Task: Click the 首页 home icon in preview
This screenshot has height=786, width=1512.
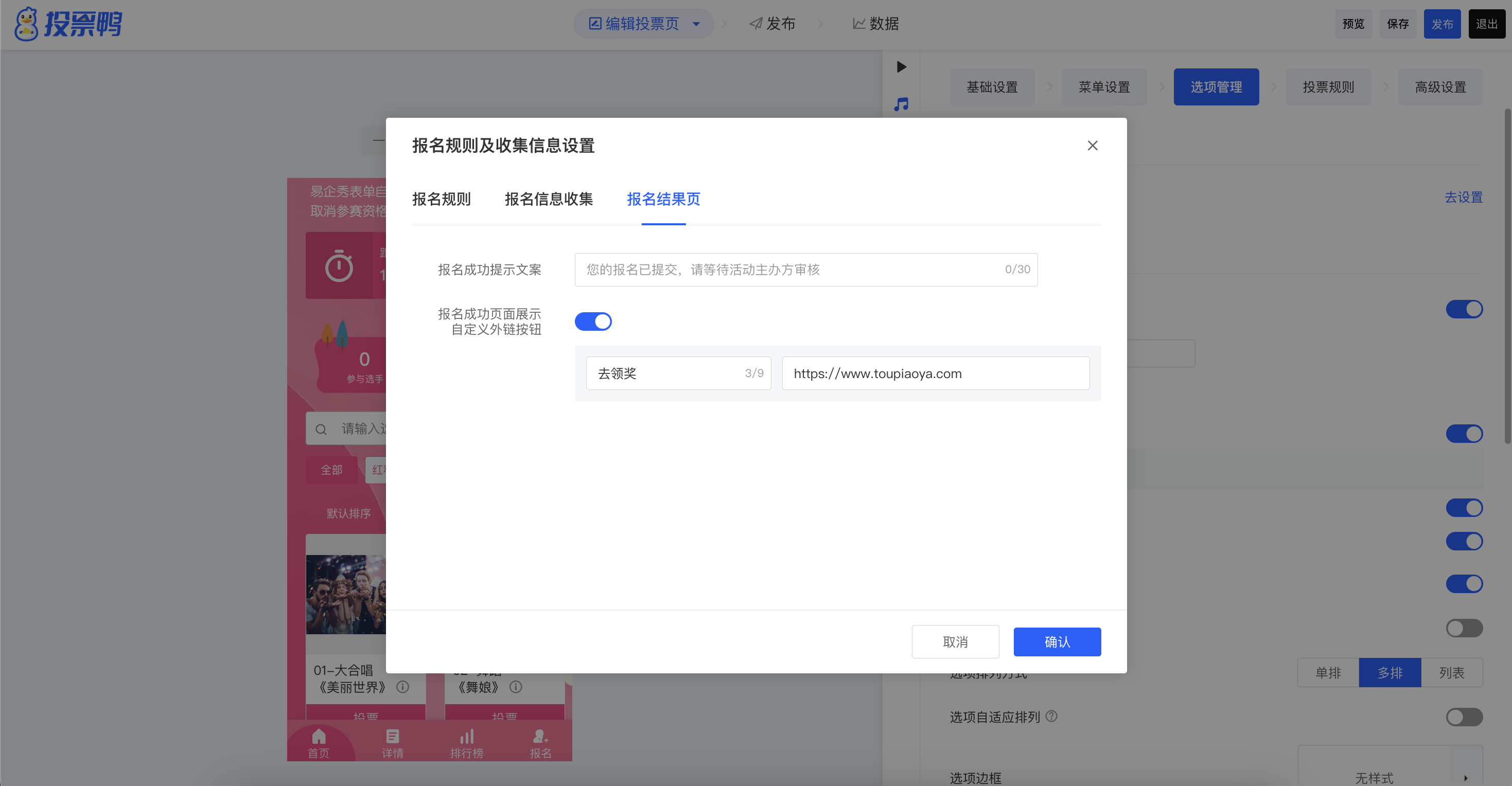Action: point(319,736)
